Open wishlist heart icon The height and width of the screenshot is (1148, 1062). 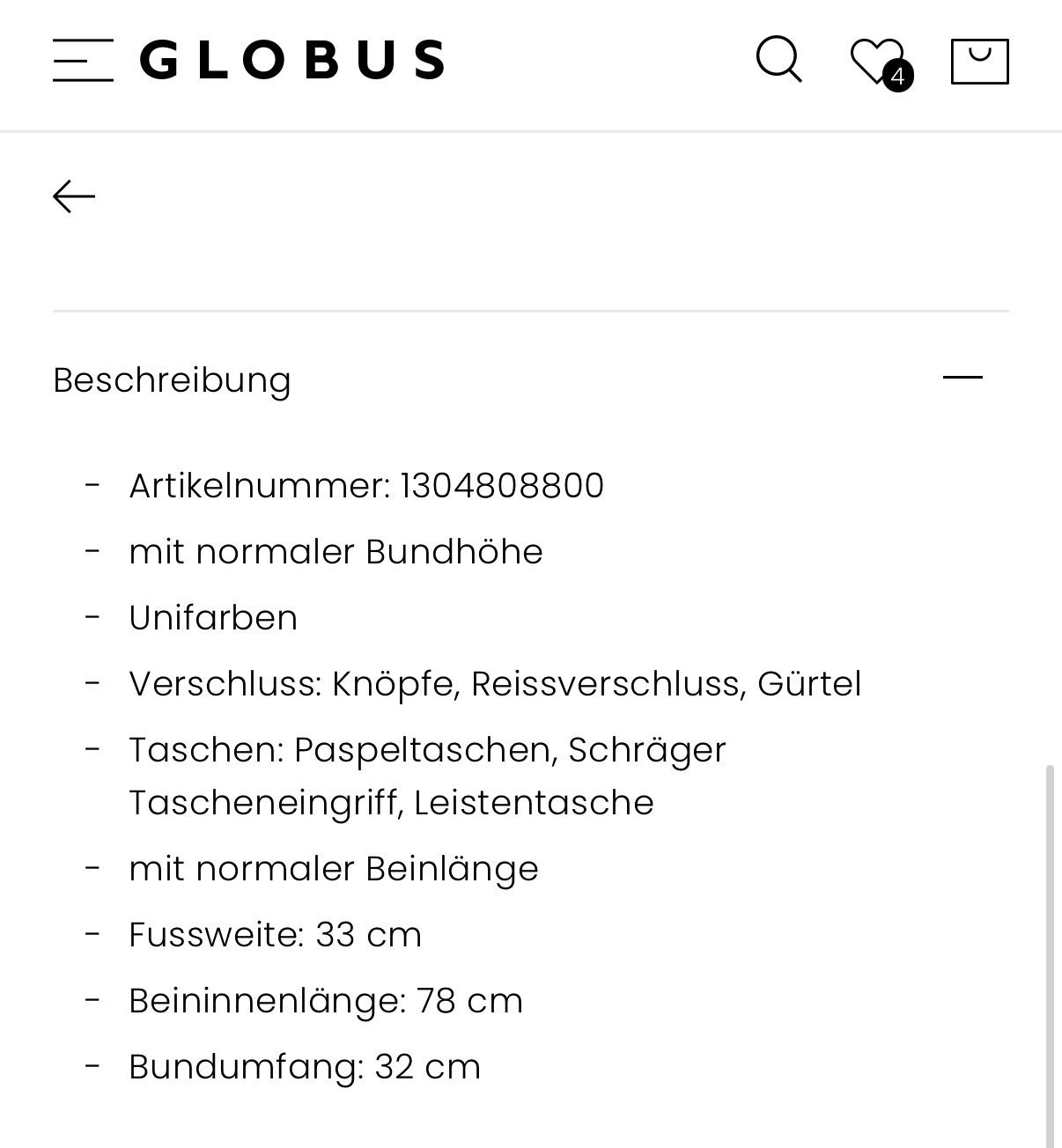click(x=875, y=61)
